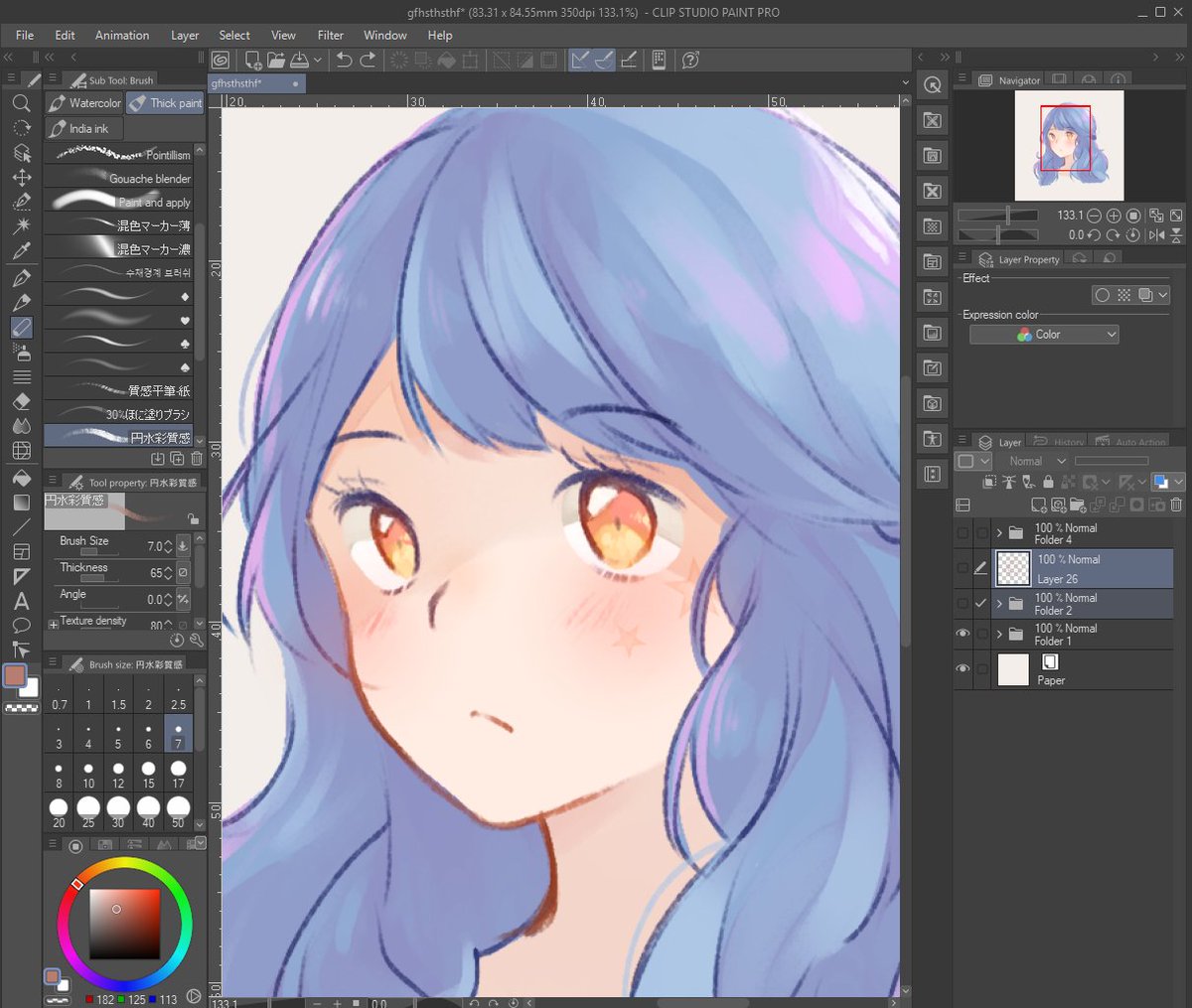Open the Animation menu
The width and height of the screenshot is (1192, 1008).
[122, 35]
